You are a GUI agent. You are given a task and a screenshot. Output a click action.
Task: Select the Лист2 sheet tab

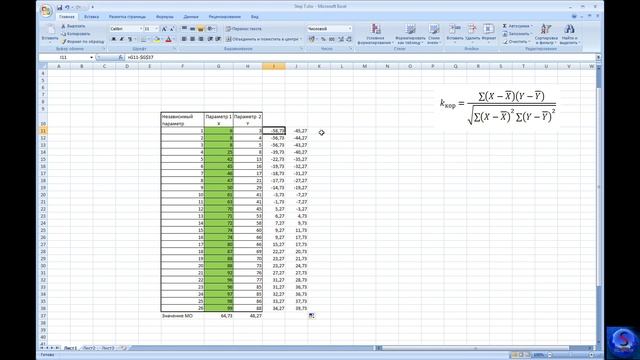point(89,348)
